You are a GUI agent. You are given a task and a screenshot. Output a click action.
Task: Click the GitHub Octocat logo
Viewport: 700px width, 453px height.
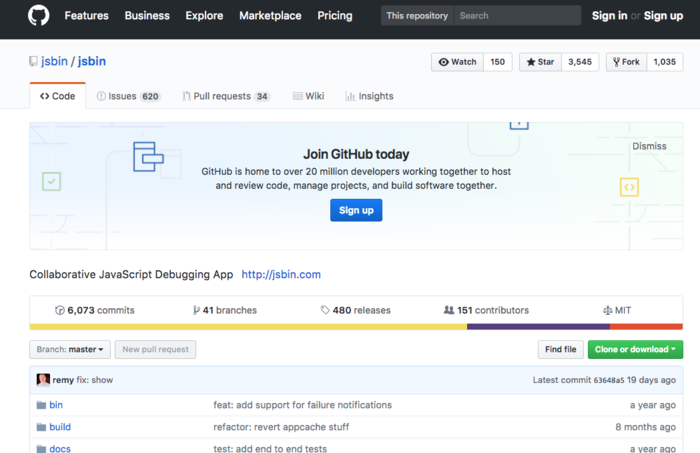coord(38,16)
